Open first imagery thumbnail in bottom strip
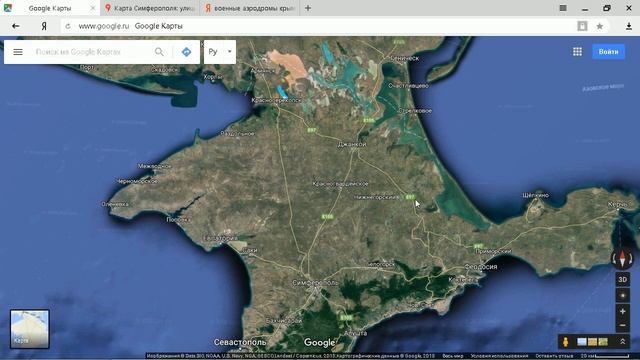This screenshot has height=360, width=640. coord(582,342)
